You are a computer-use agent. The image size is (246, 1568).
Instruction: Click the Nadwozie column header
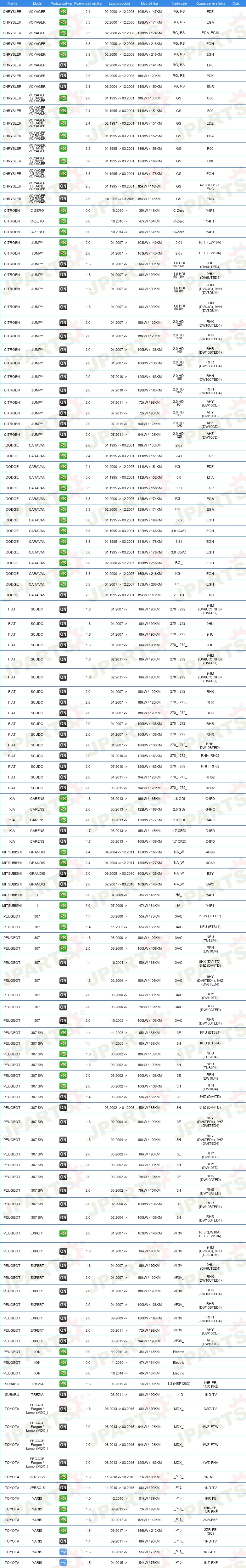[x=179, y=4]
